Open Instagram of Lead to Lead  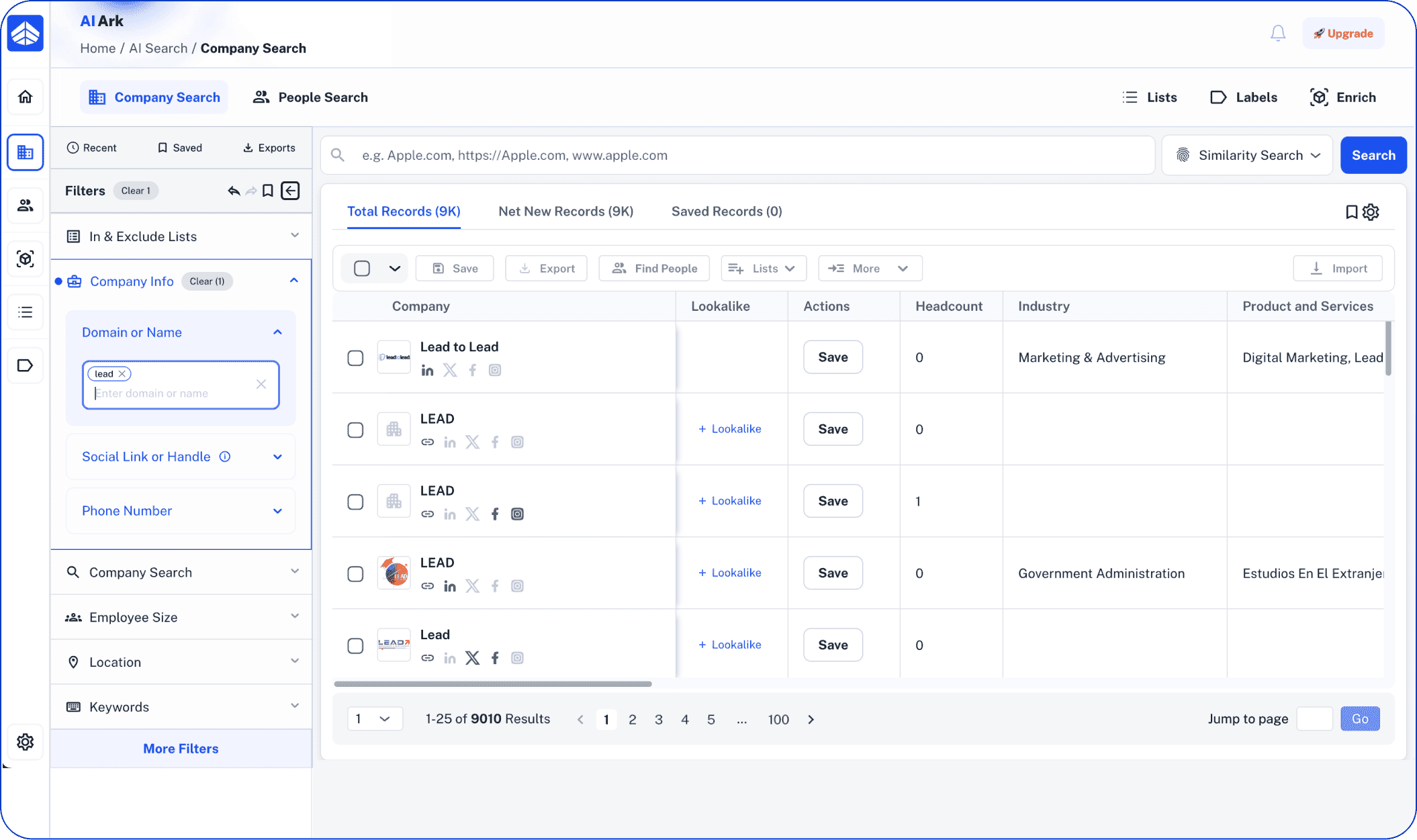[x=495, y=371]
